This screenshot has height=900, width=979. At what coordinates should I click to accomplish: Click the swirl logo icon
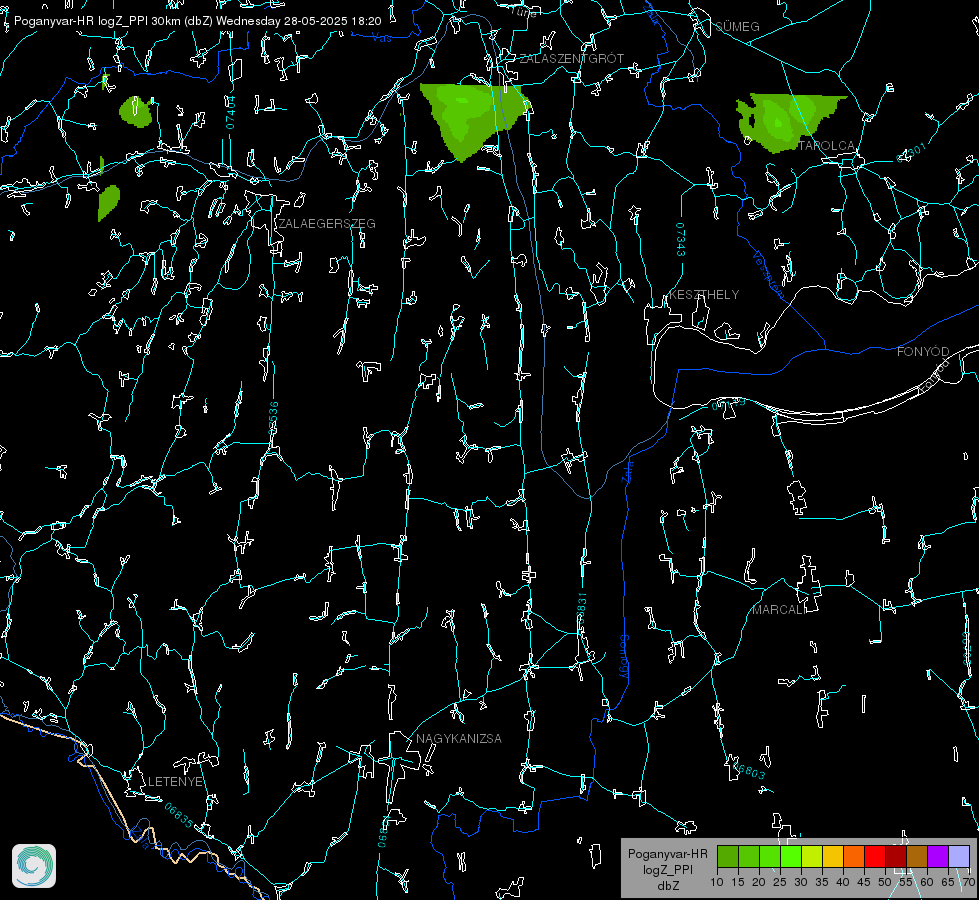(x=34, y=866)
